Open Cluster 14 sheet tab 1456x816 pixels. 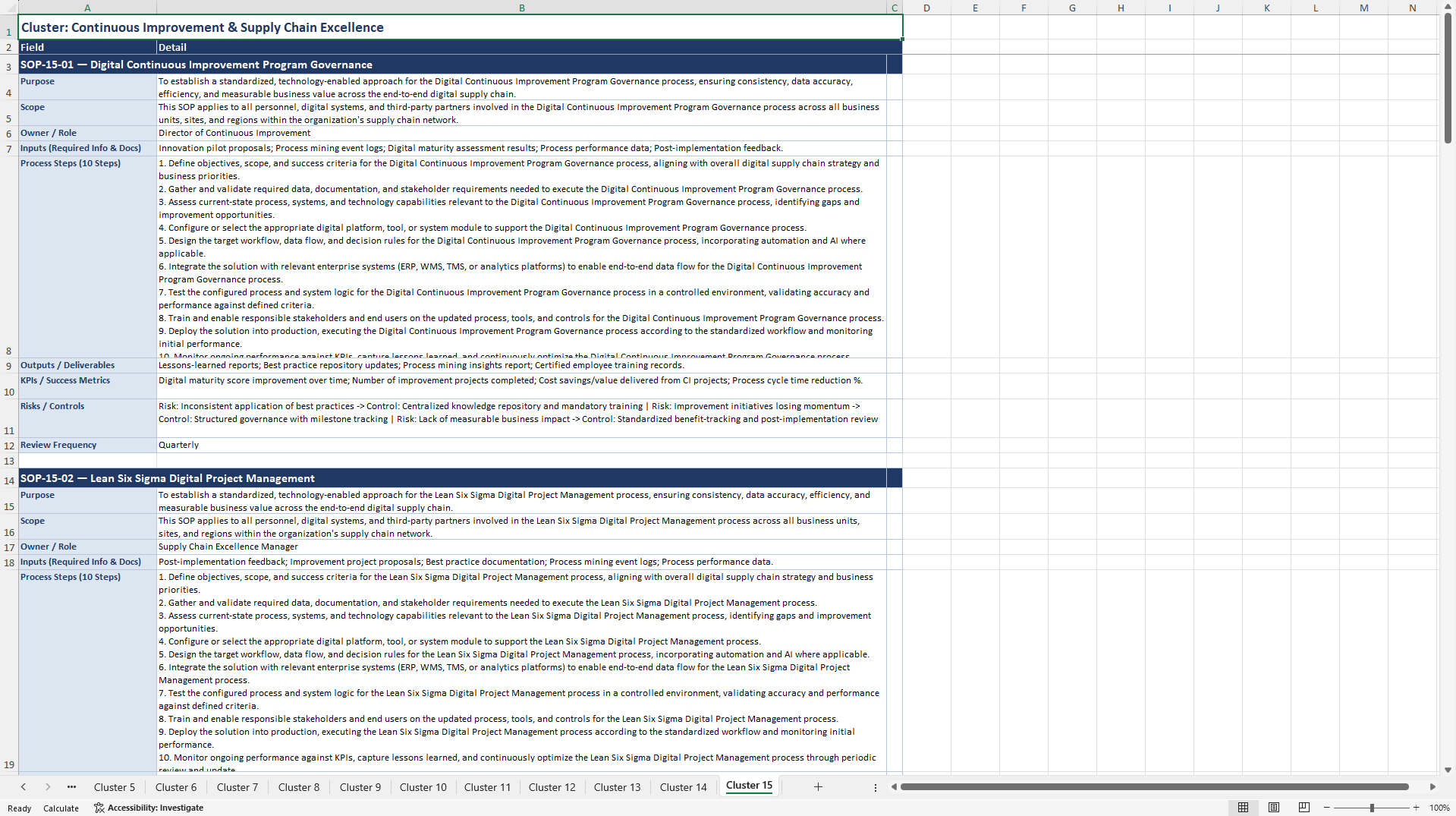tap(684, 787)
